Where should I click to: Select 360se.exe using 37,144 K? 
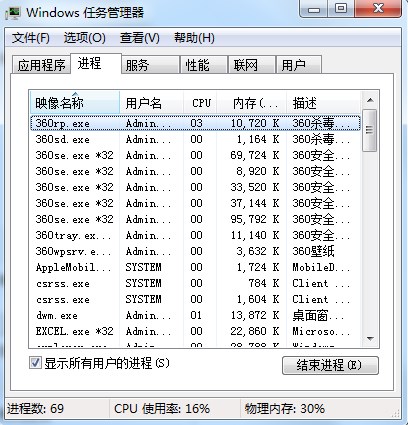pos(195,203)
